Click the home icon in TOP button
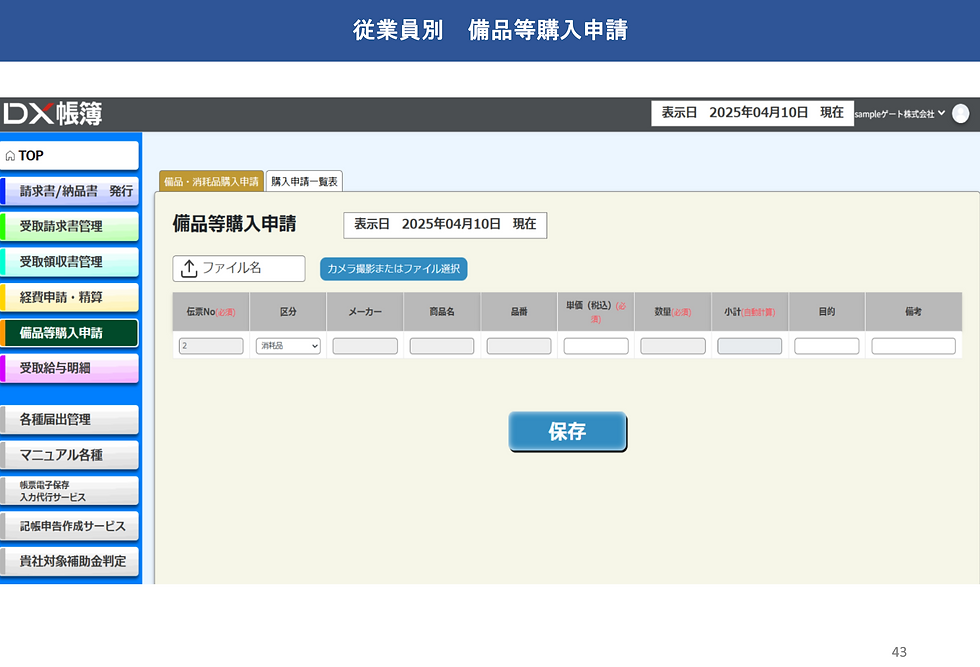Viewport: 980px width, 667px height. coord(10,156)
